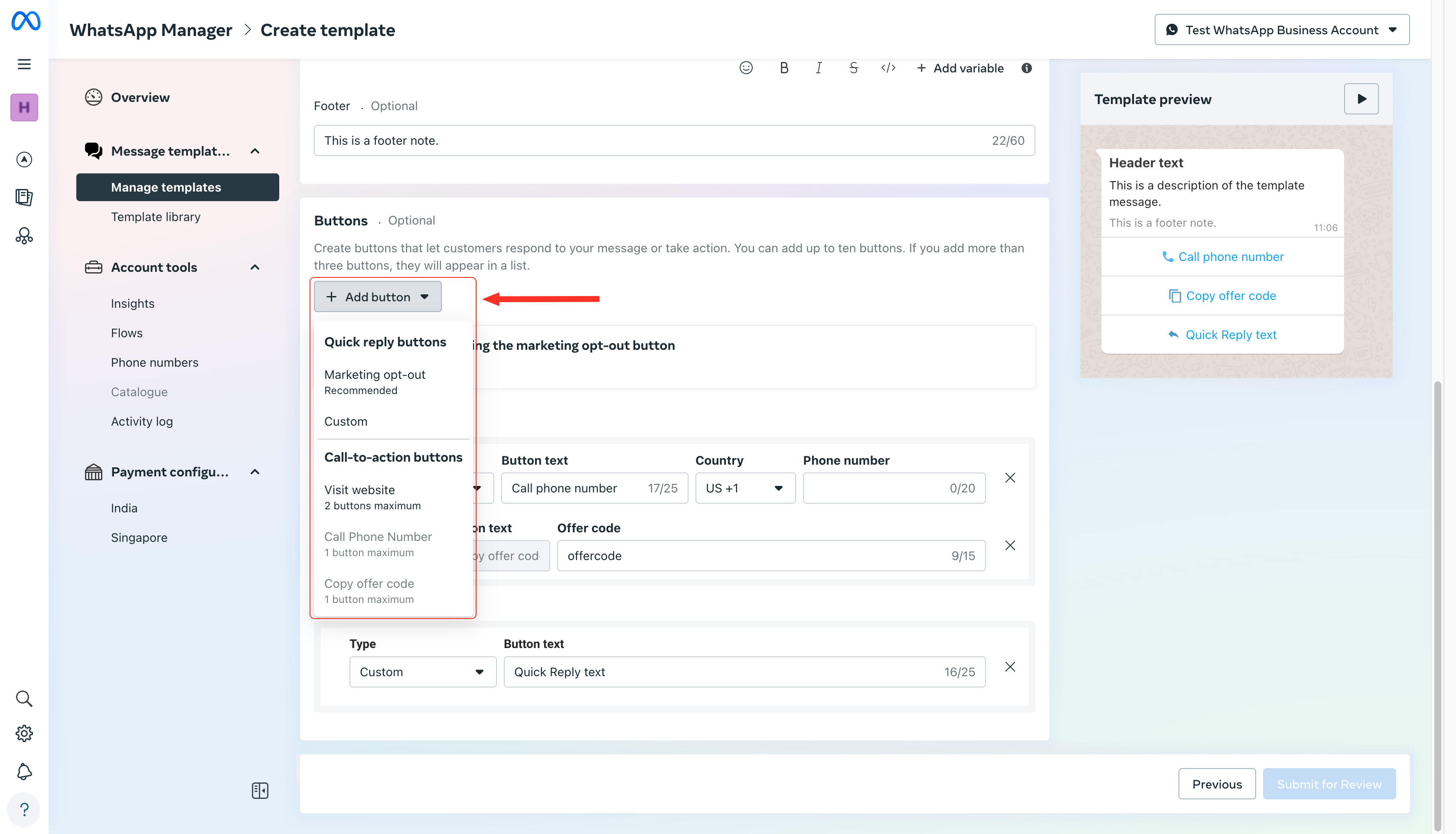Select India payment configuration
Viewport: 1456px width, 834px height.
[x=124, y=508]
